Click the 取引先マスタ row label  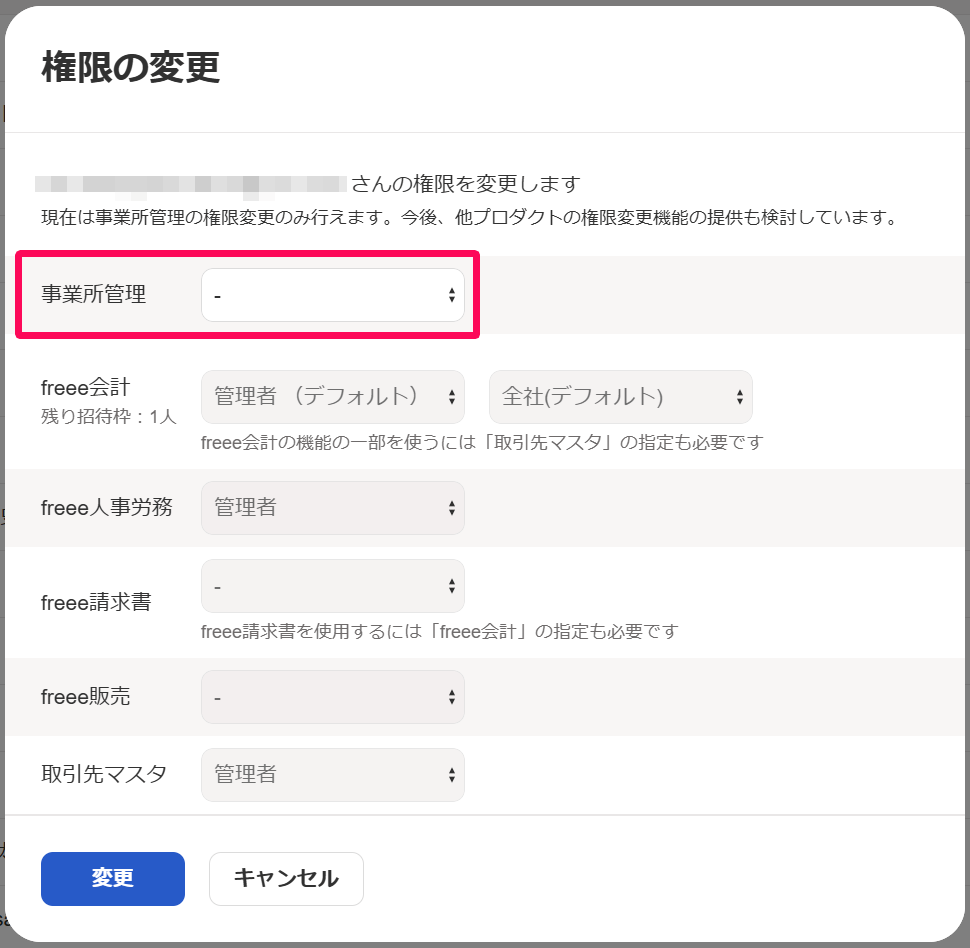pyautogui.click(x=104, y=774)
